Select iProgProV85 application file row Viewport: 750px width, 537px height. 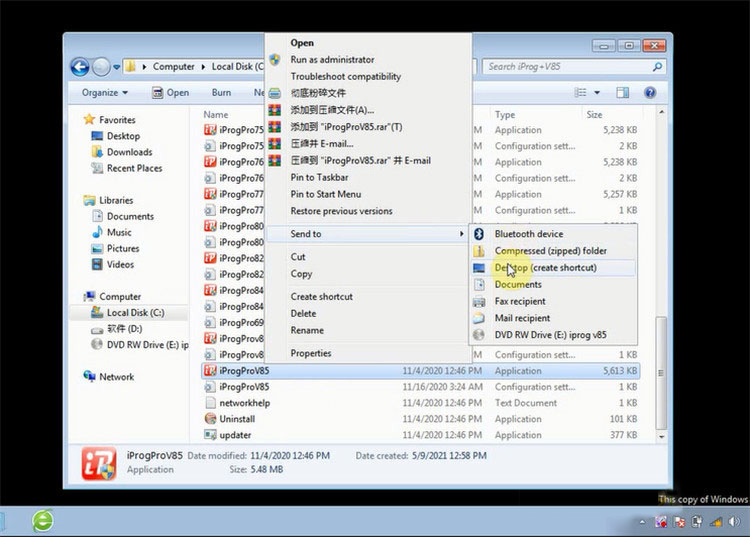(x=420, y=371)
